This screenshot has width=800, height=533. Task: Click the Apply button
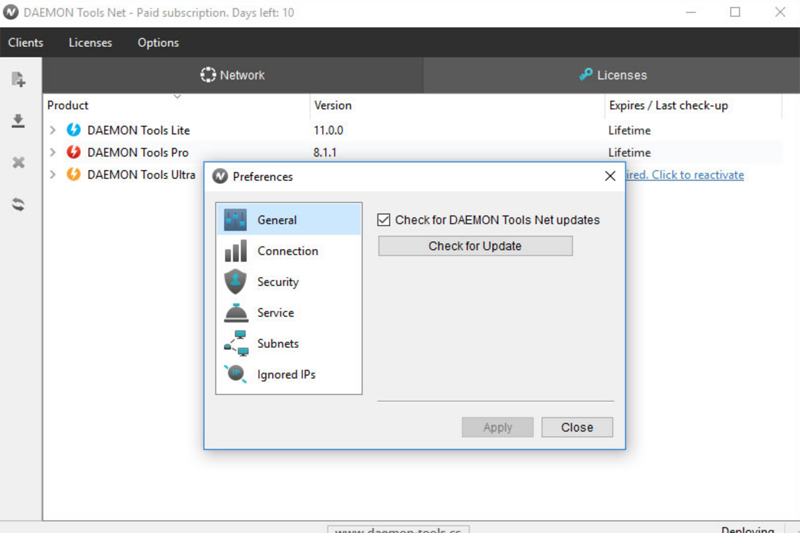[497, 427]
